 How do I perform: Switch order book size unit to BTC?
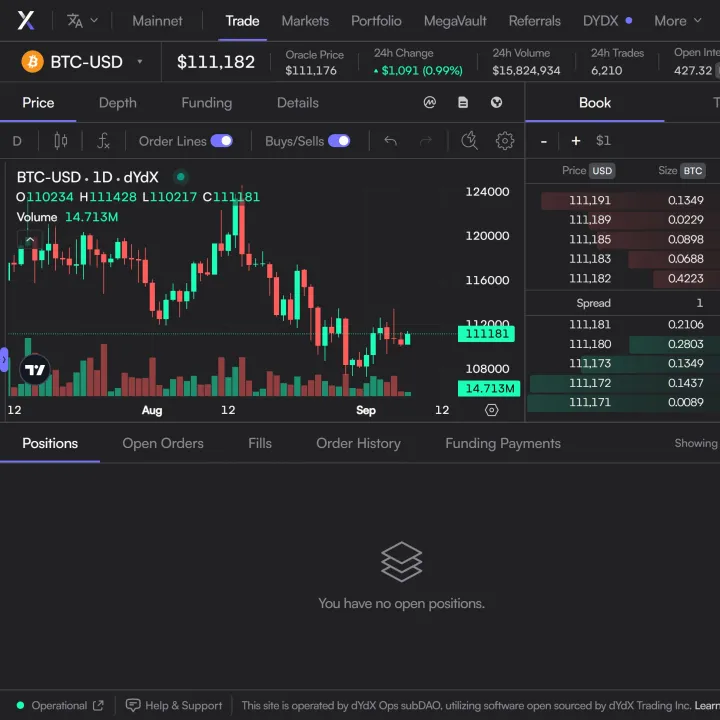coord(693,171)
